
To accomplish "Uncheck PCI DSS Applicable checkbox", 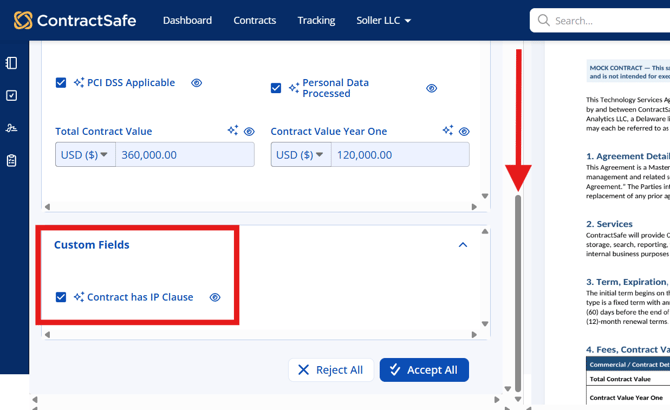I will coord(61,82).
